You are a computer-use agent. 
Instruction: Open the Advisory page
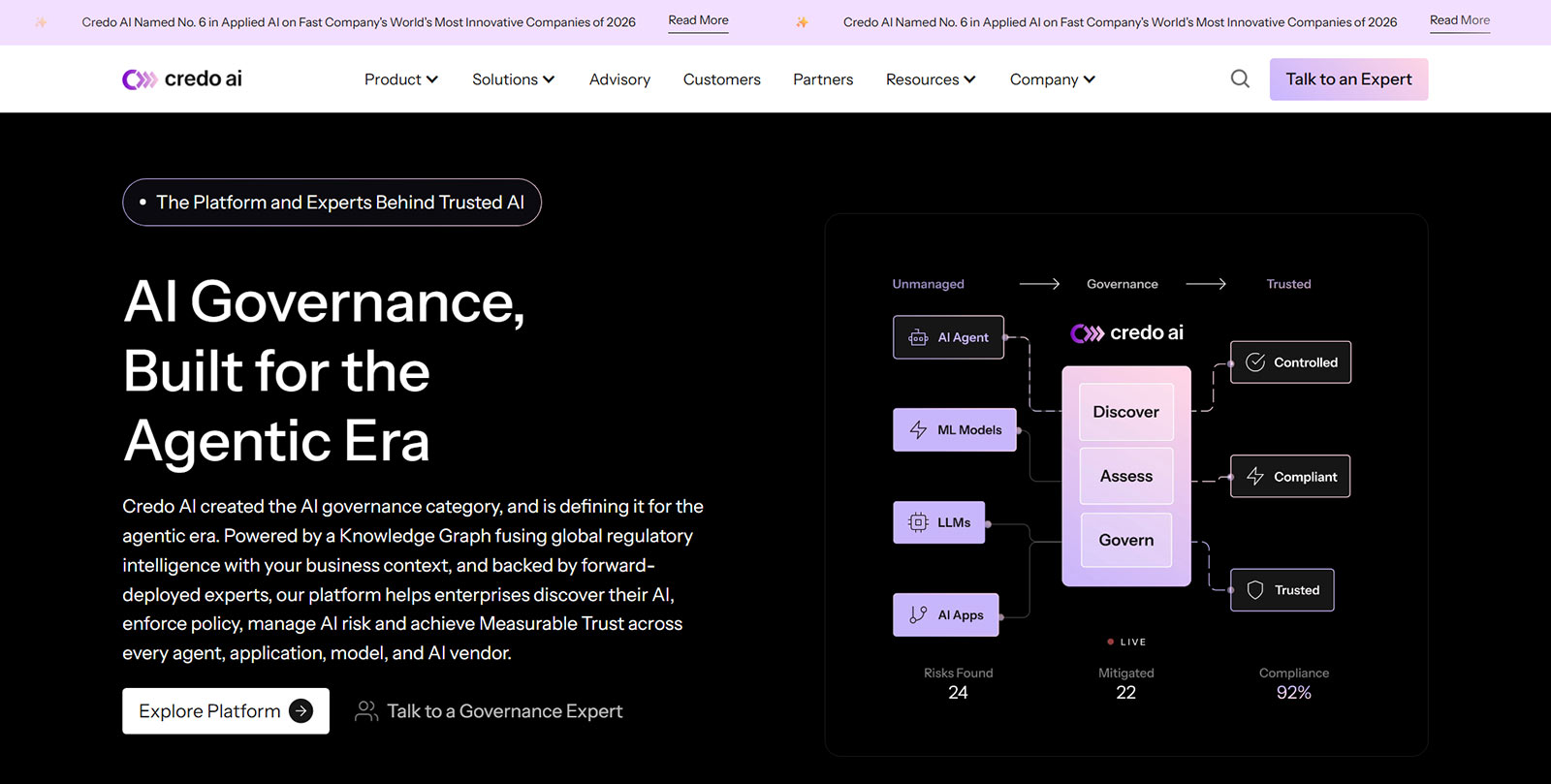tap(619, 79)
